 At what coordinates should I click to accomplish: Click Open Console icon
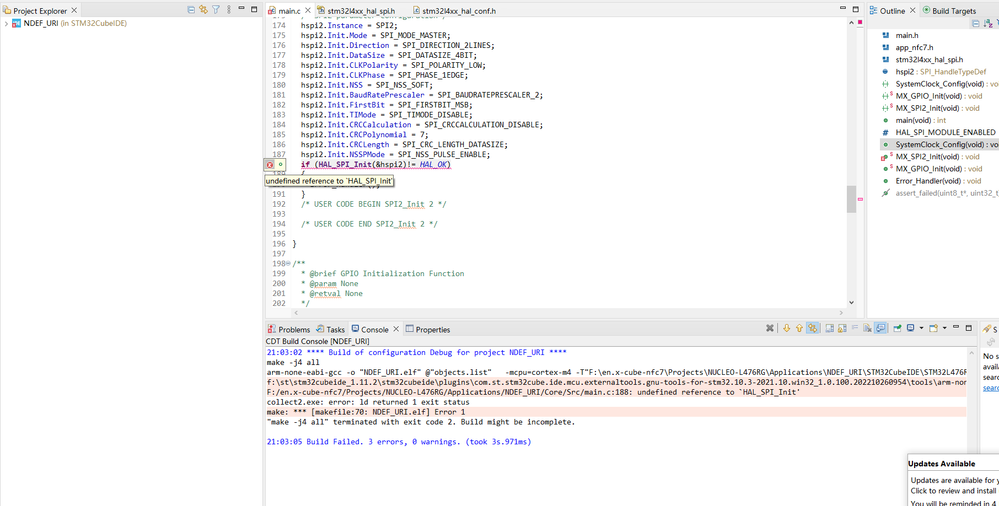tap(933, 328)
